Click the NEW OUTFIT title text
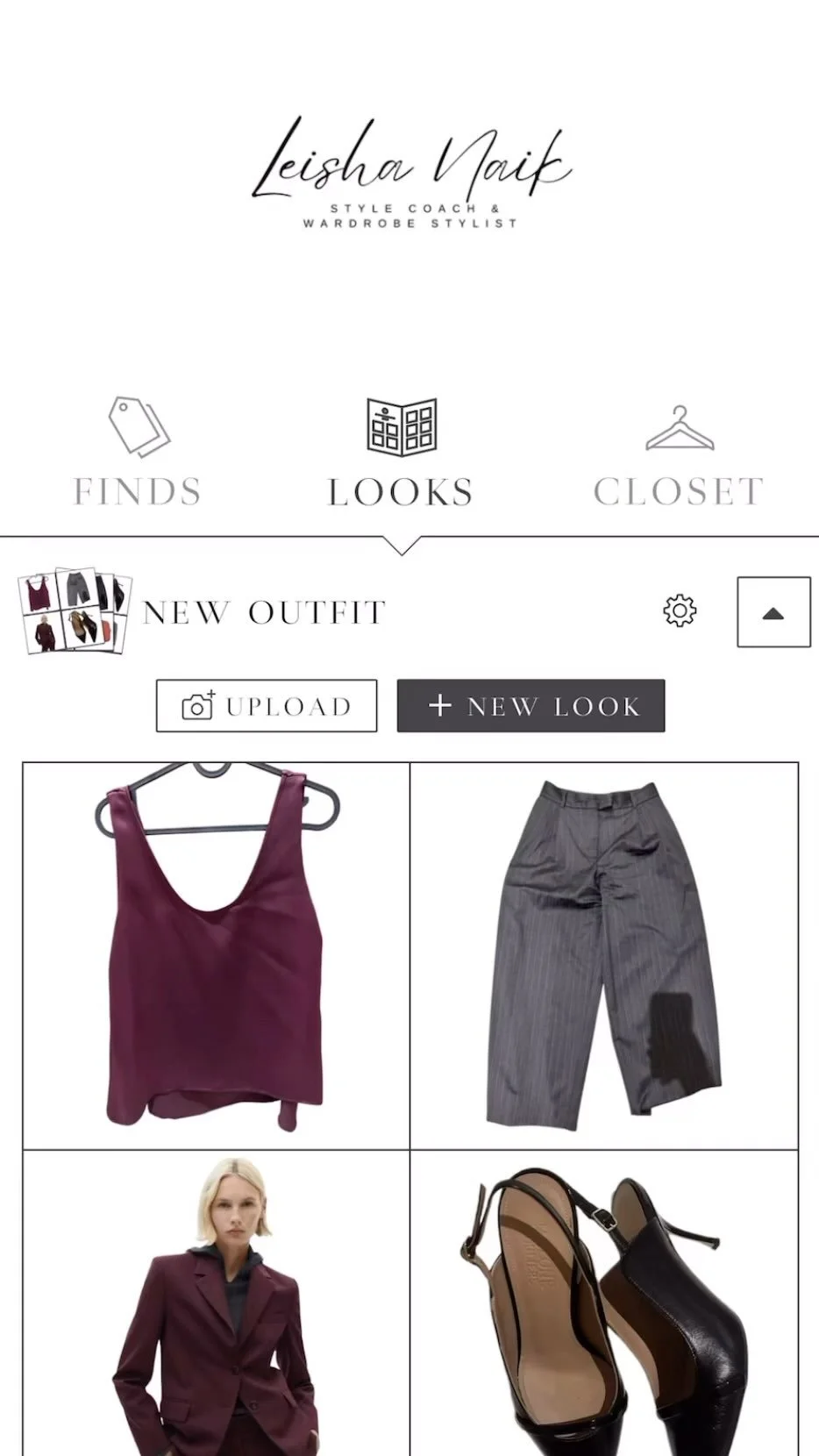 click(x=264, y=612)
